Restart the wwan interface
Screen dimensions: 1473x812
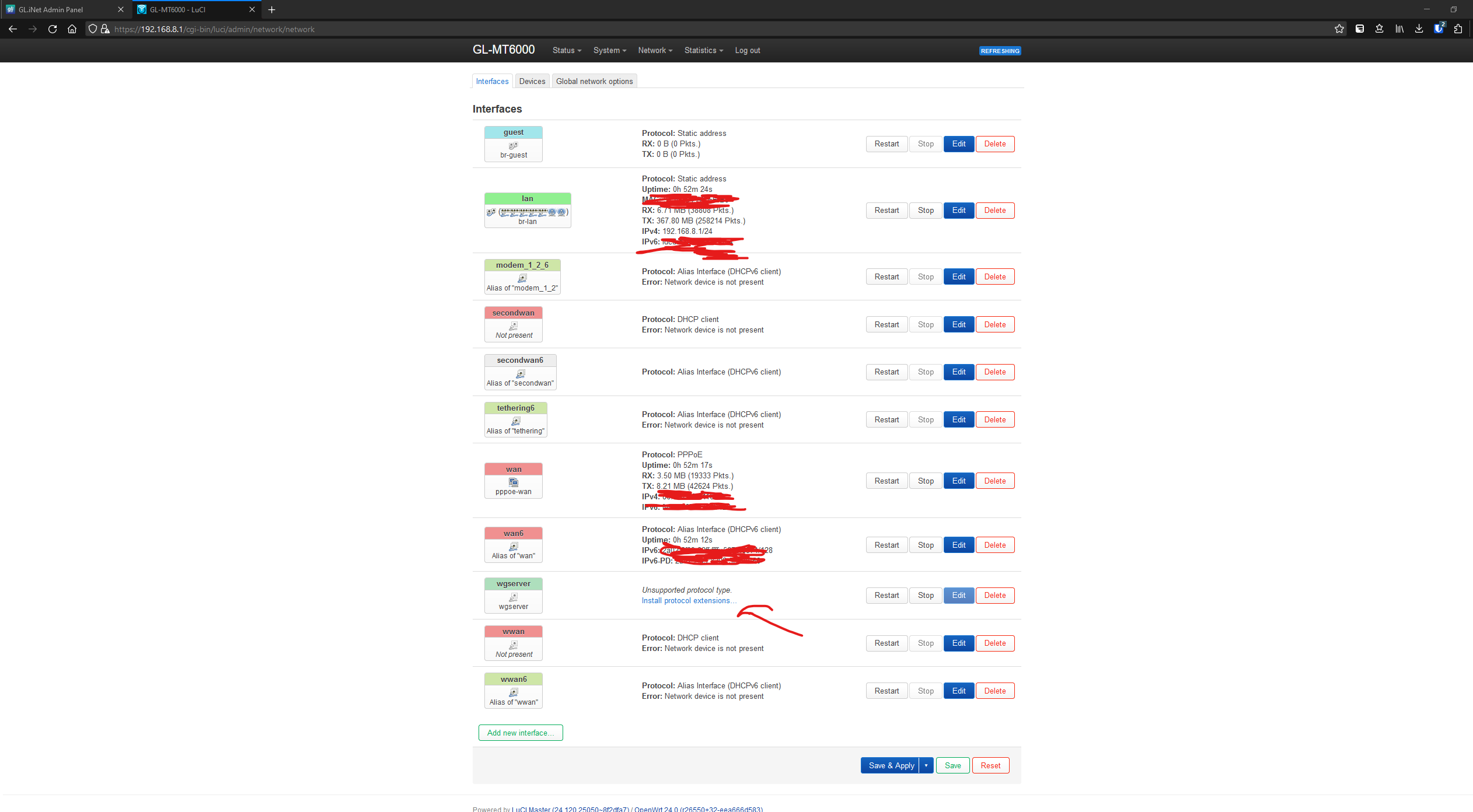pyautogui.click(x=886, y=643)
